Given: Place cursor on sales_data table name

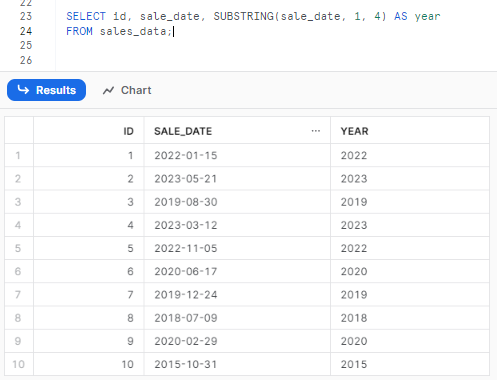Looking at the screenshot, I should (x=133, y=31).
